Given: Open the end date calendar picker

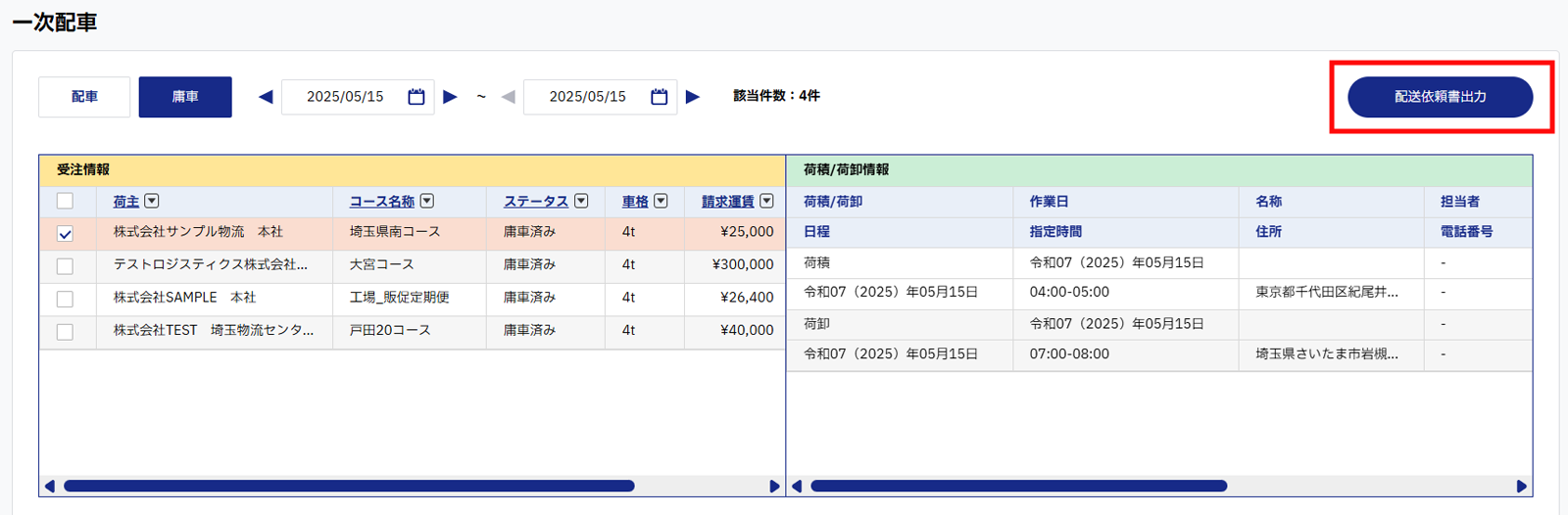Looking at the screenshot, I should click(660, 97).
